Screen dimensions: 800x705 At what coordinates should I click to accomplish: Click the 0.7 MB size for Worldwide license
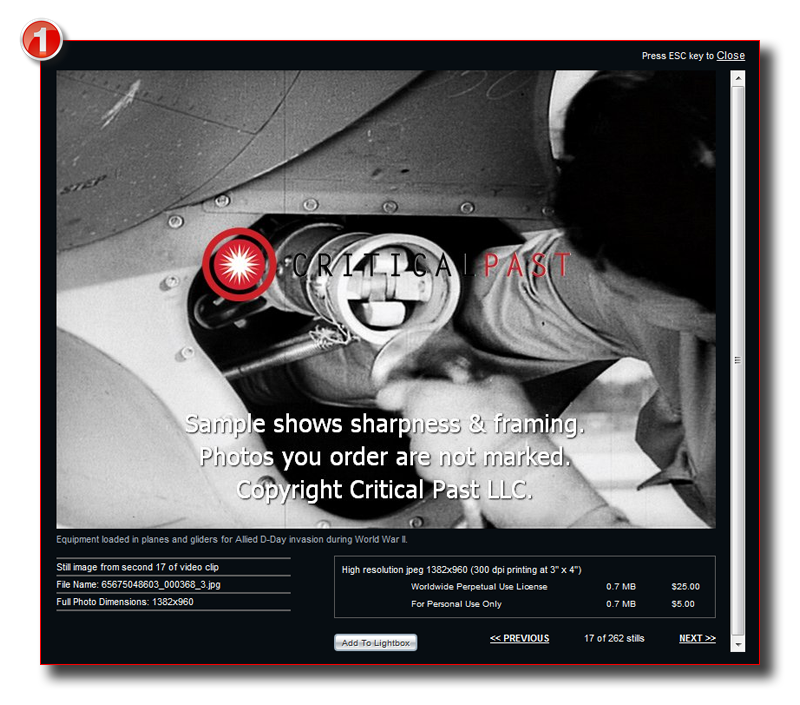(621, 587)
